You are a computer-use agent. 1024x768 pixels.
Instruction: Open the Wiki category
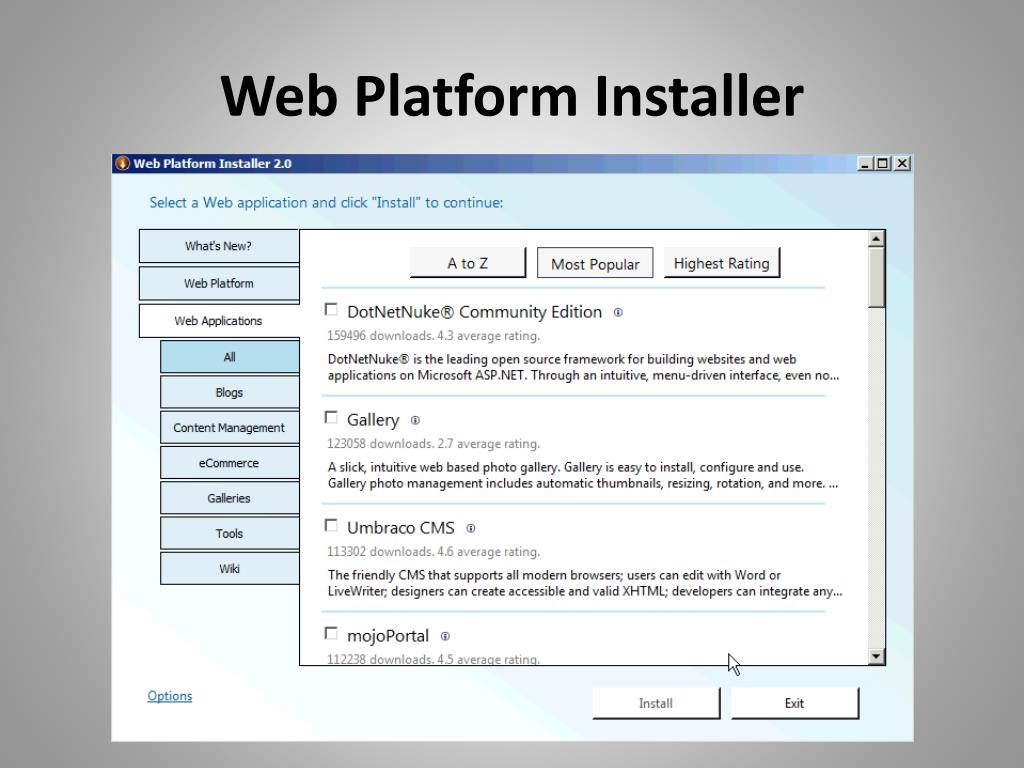pos(229,569)
